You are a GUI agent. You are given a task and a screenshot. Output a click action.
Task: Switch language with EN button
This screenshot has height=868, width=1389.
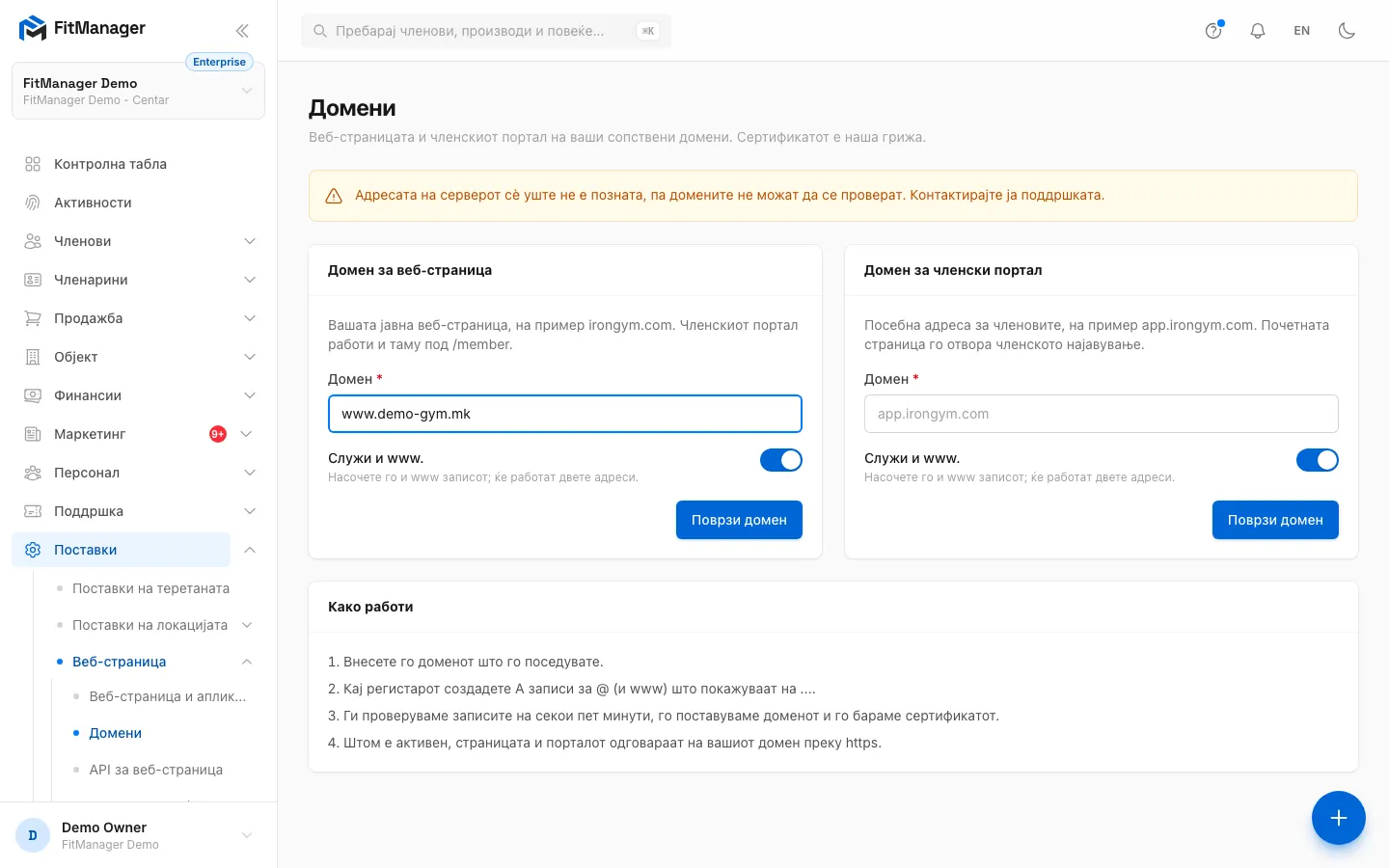pyautogui.click(x=1302, y=31)
